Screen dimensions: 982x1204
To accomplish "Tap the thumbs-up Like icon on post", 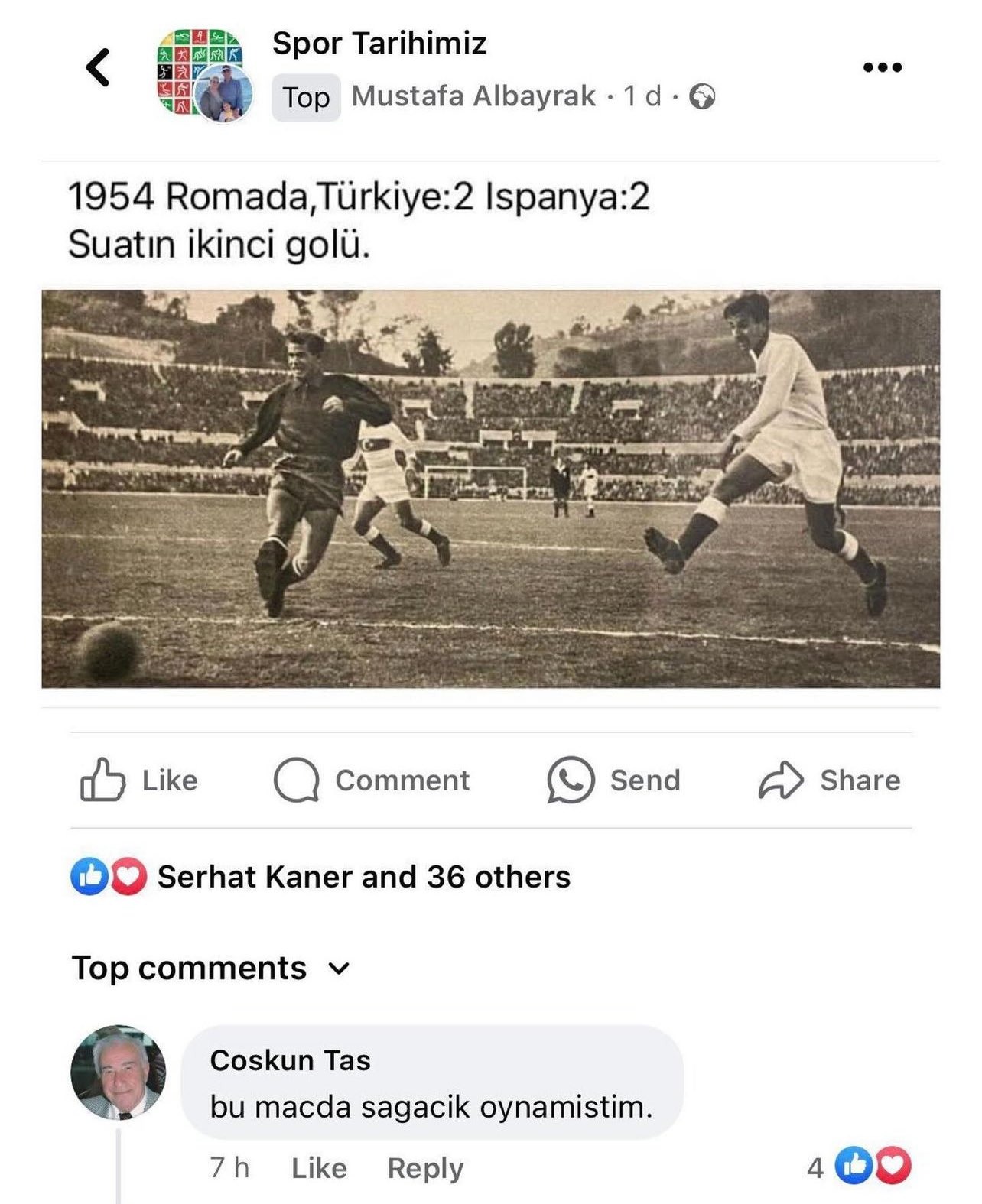I will coord(102,780).
